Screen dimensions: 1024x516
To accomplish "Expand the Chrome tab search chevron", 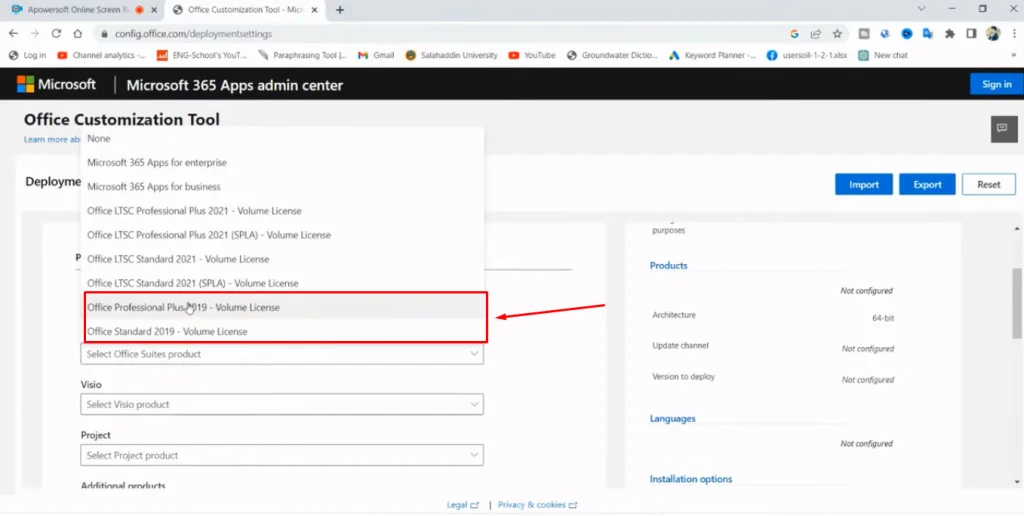I will 921,9.
